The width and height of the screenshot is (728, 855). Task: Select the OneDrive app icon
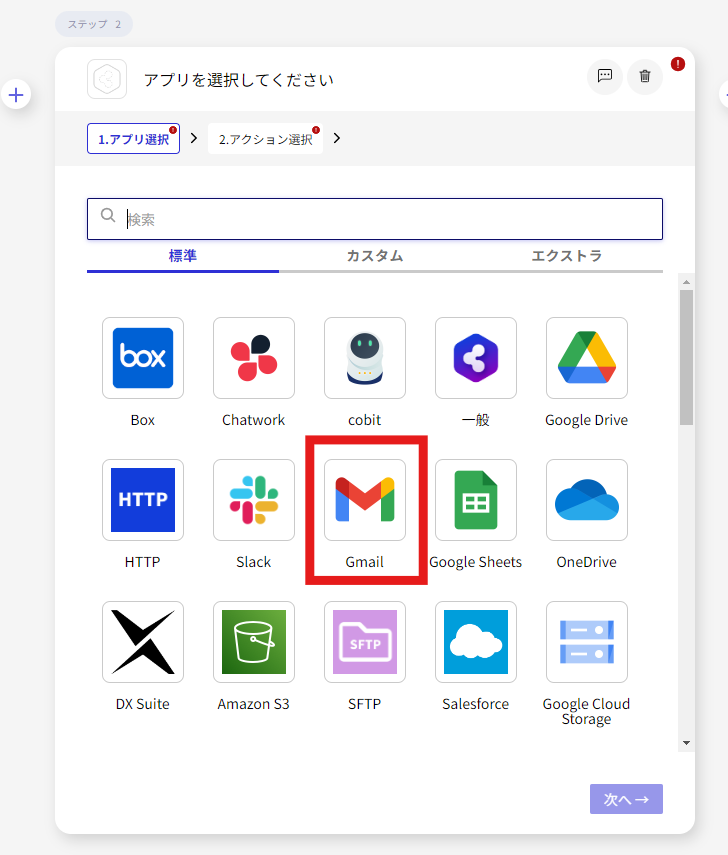587,499
